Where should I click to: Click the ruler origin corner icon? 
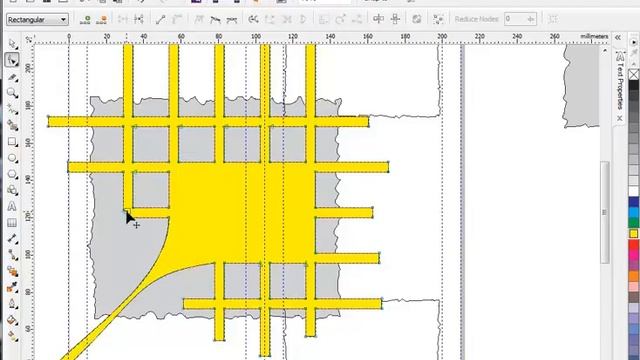click(29, 39)
